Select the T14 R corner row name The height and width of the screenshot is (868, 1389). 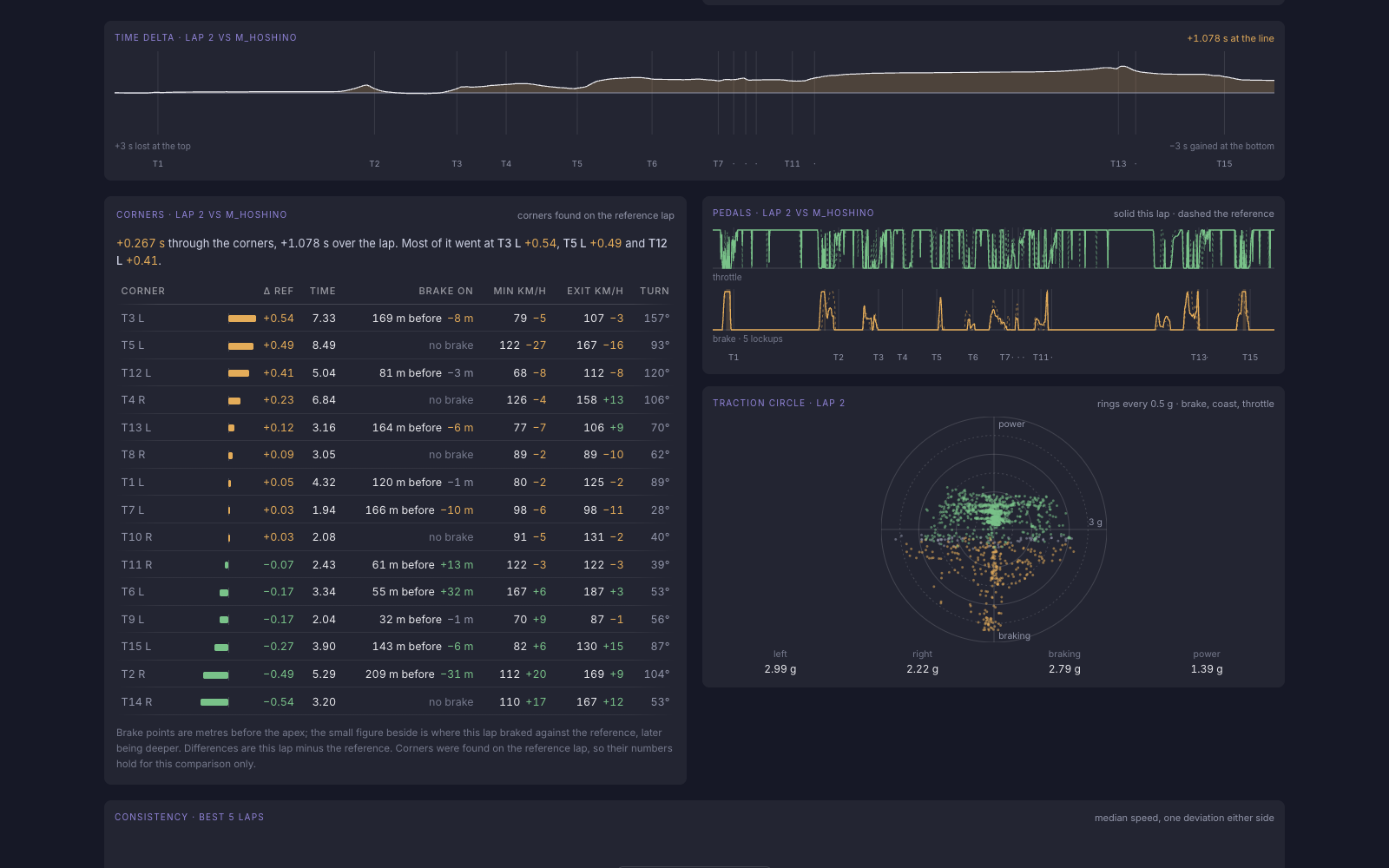pyautogui.click(x=136, y=702)
